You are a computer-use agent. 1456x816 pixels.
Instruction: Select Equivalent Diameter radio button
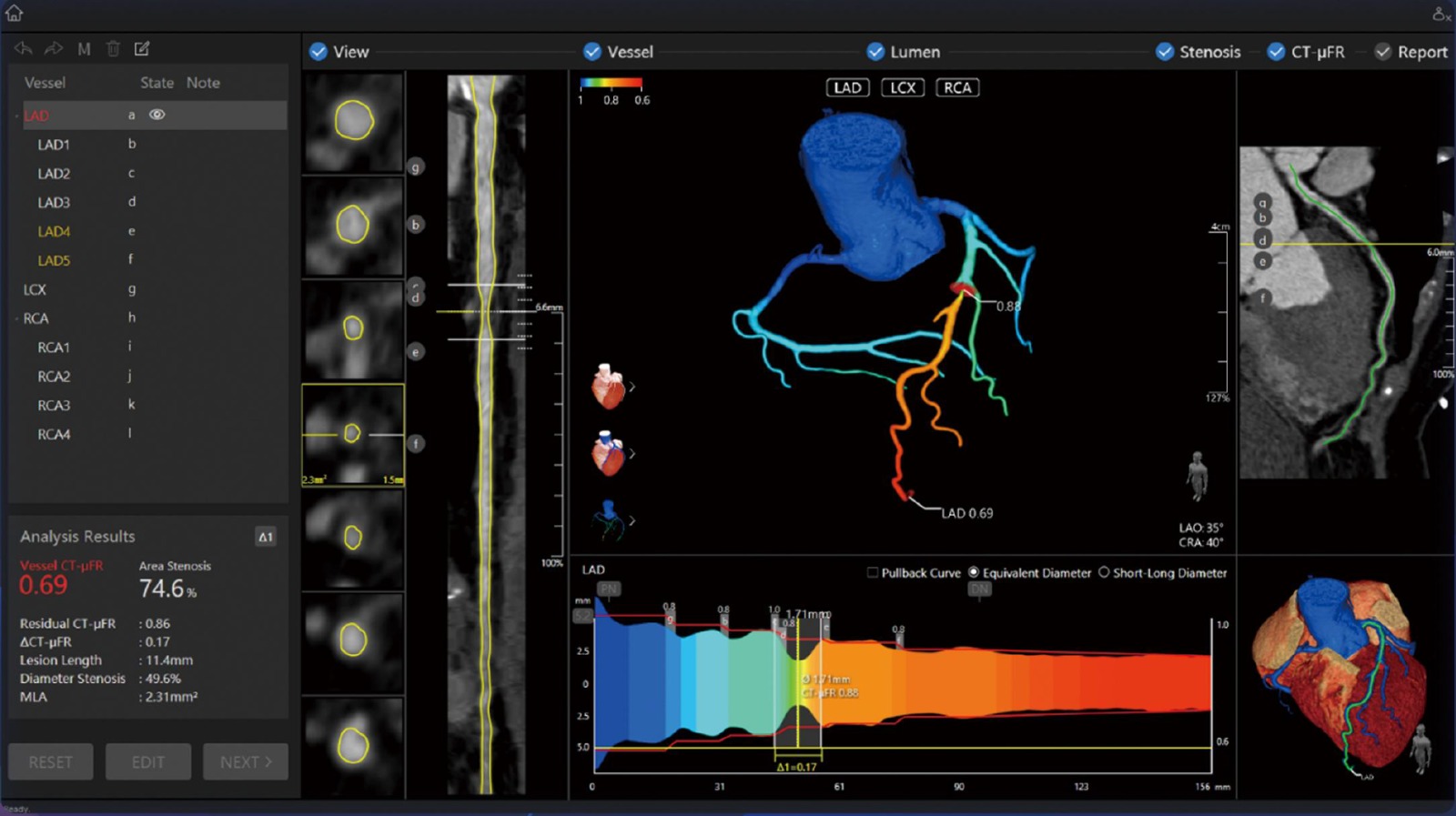(x=974, y=573)
